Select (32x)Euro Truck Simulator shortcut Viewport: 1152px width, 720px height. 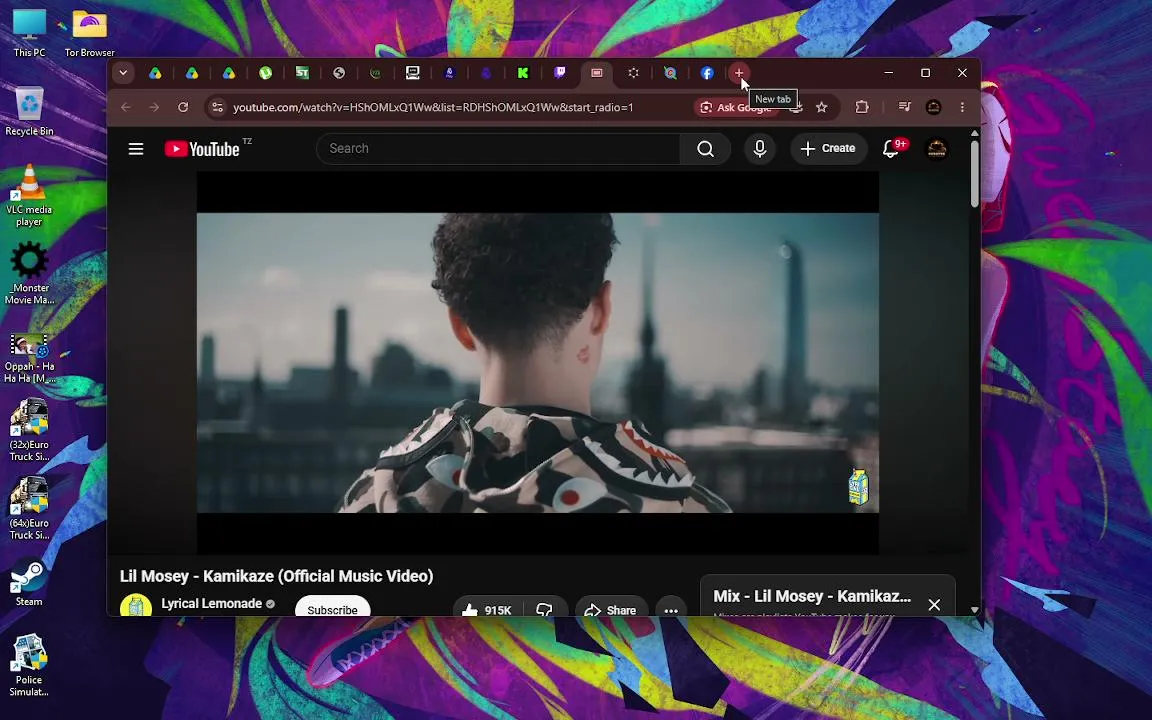[x=29, y=430]
